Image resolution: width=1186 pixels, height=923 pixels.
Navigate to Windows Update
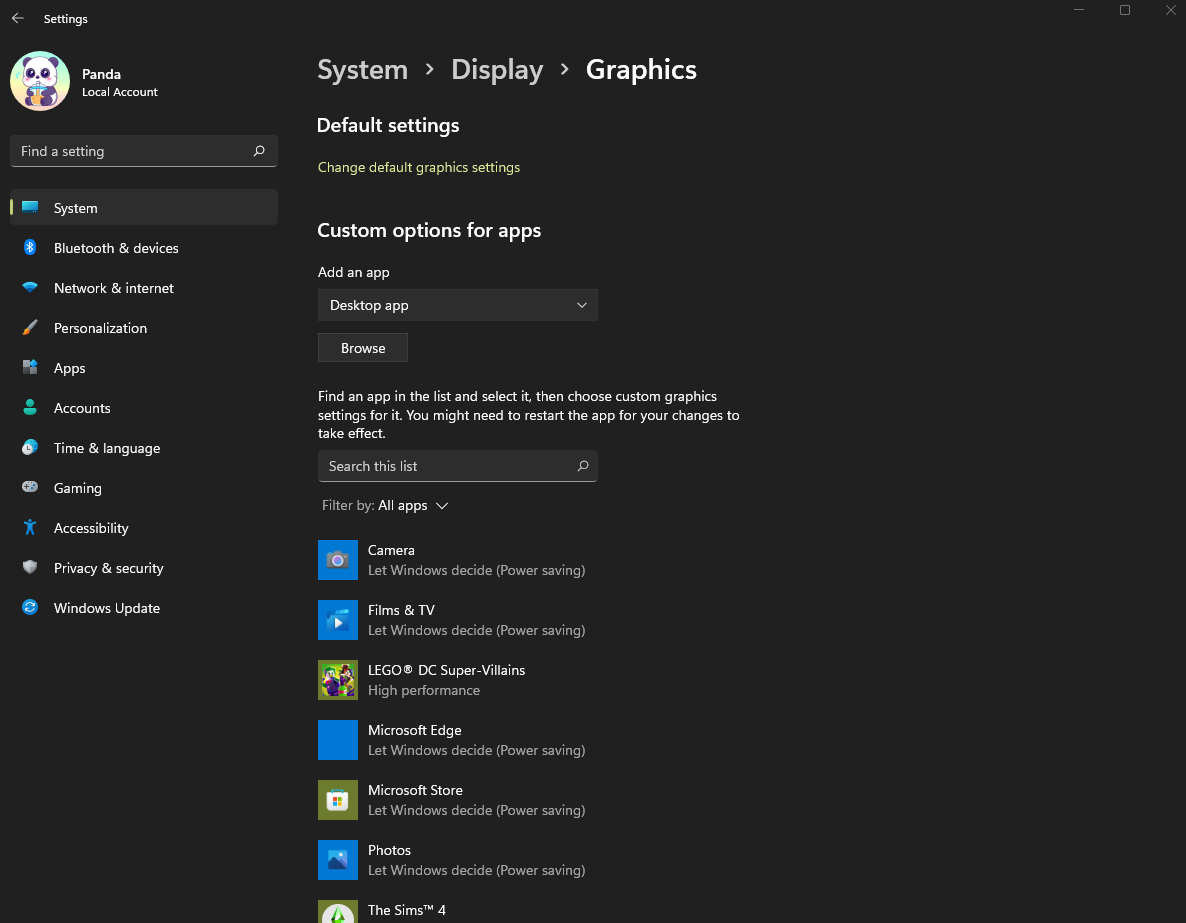click(106, 608)
